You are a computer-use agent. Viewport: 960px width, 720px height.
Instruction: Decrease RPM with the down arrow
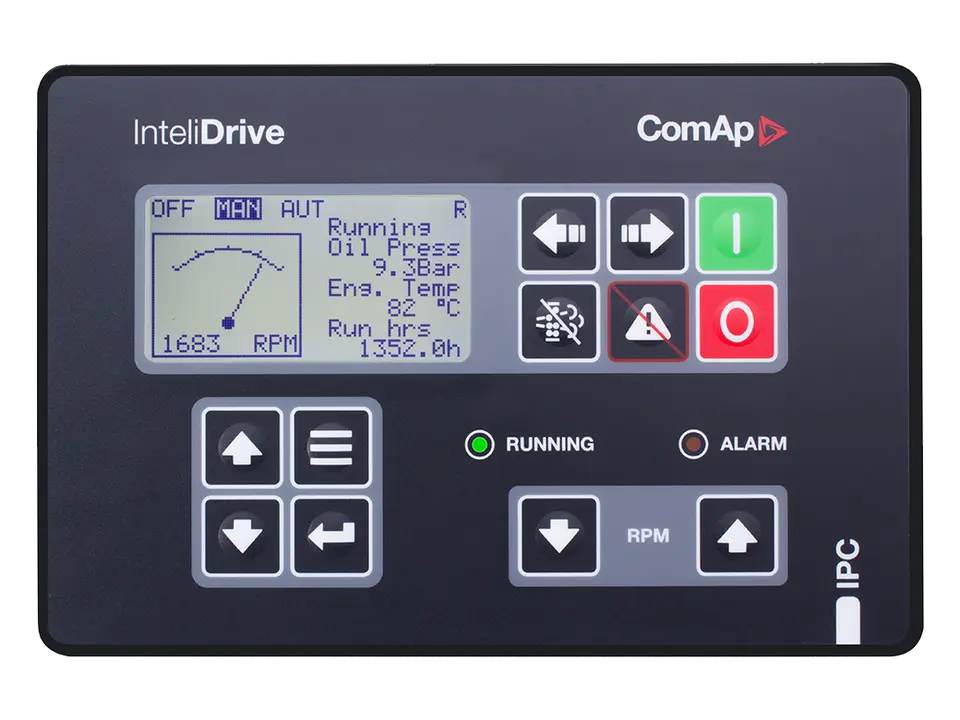(558, 536)
